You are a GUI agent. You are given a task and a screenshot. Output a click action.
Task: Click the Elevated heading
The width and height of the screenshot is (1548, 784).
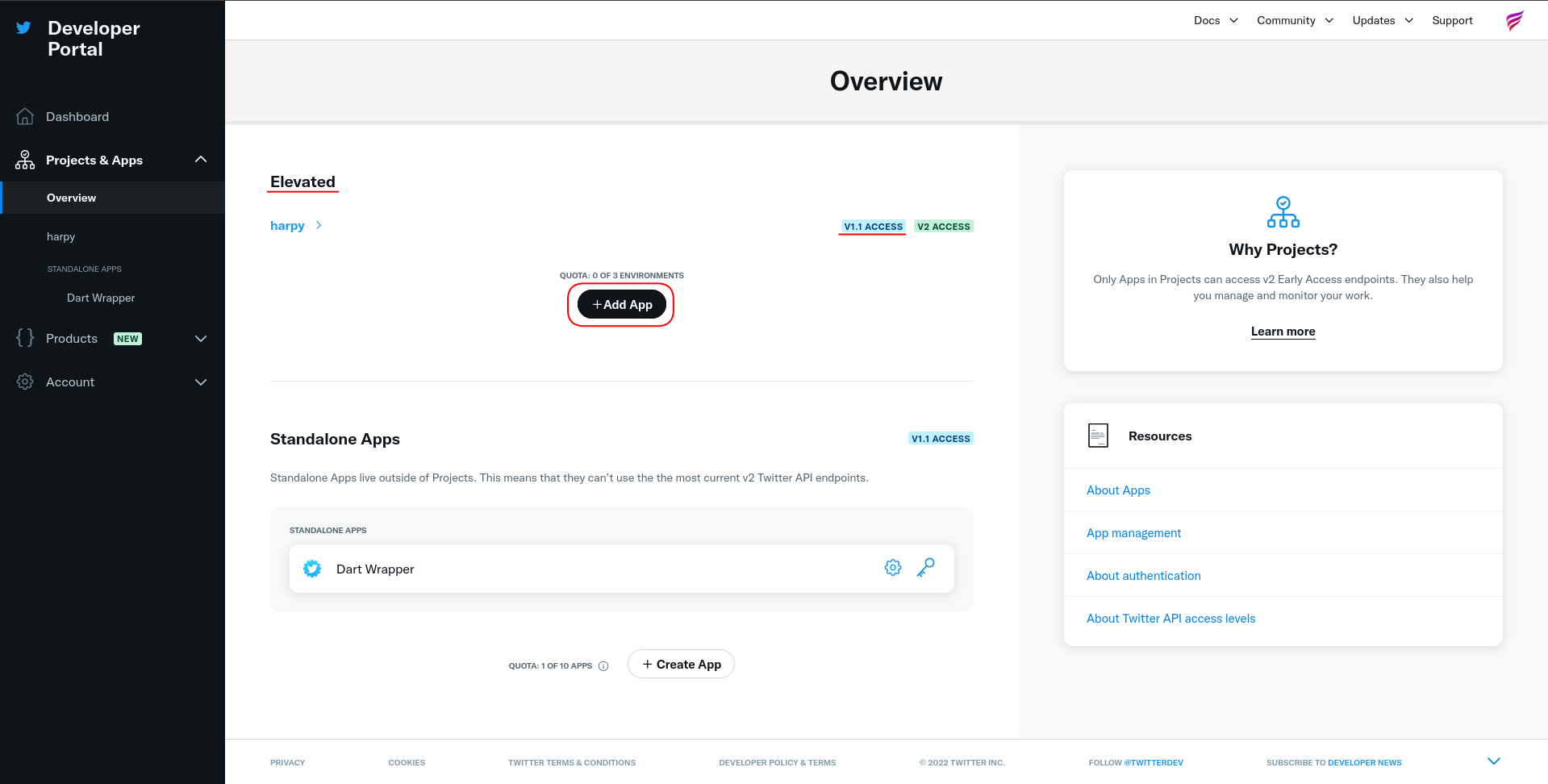[x=303, y=181]
